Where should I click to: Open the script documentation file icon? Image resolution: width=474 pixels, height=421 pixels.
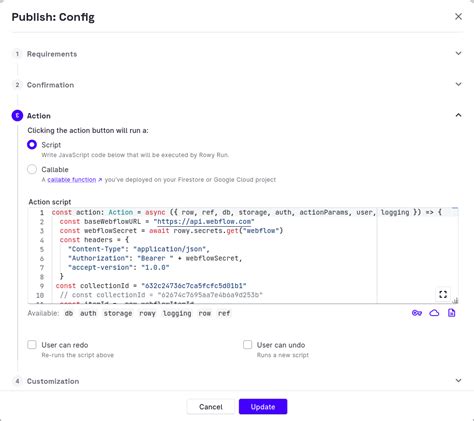451,313
